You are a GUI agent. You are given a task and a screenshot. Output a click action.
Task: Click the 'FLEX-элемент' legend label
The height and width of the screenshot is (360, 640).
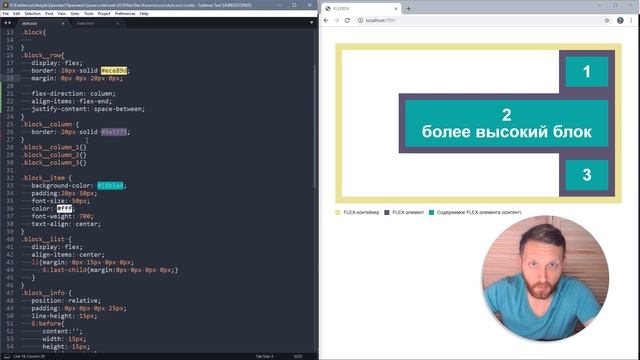(x=408, y=212)
